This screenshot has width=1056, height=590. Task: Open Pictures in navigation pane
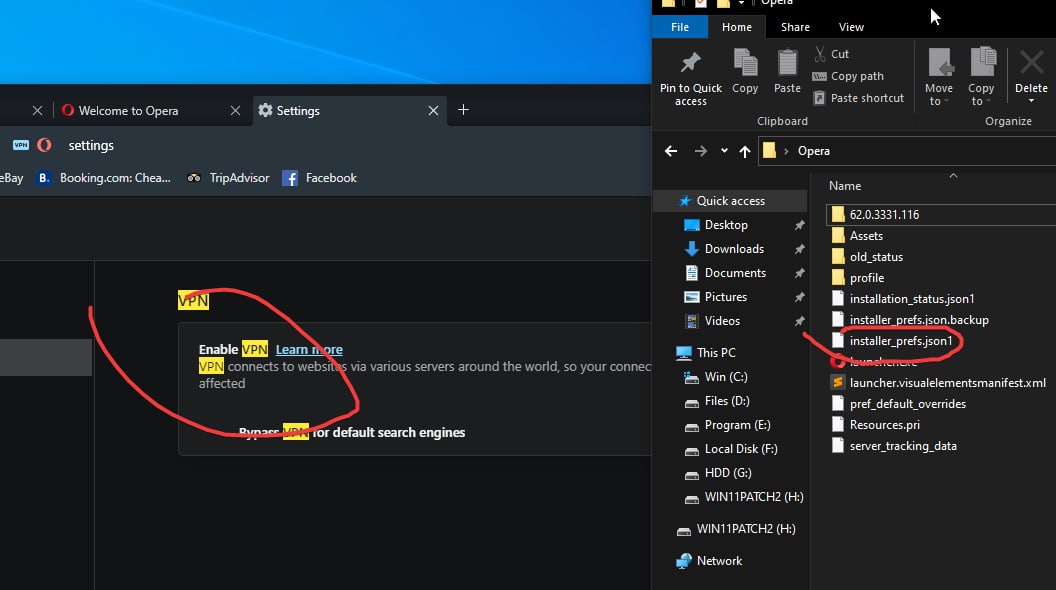pos(725,297)
